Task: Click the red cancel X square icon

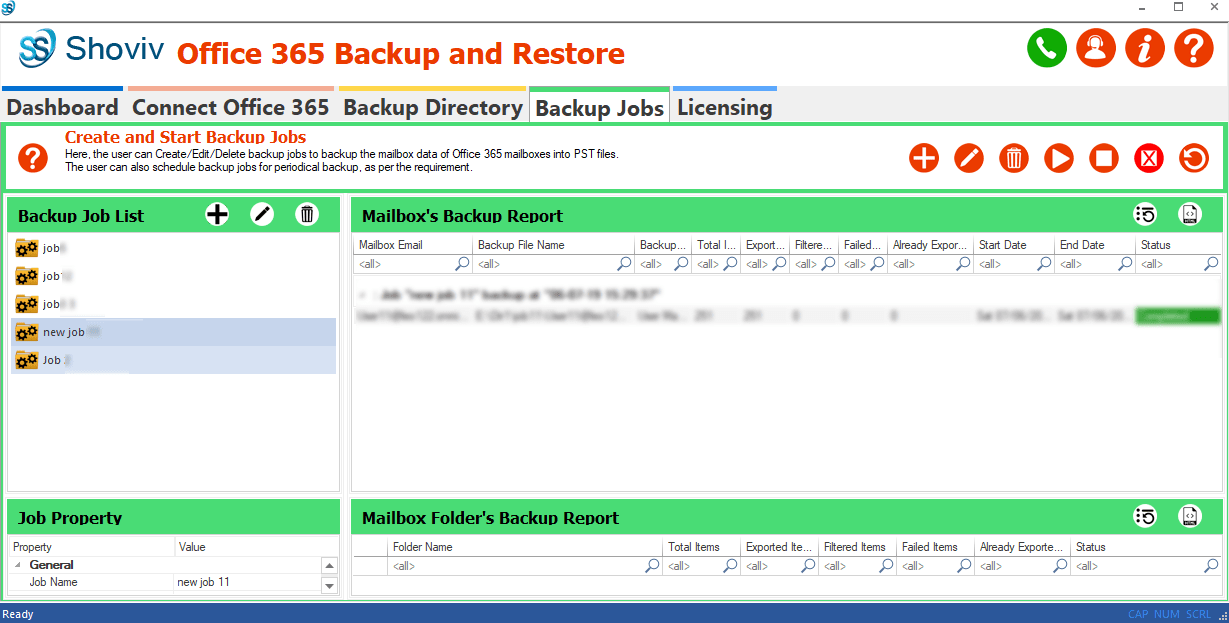Action: (x=1149, y=158)
